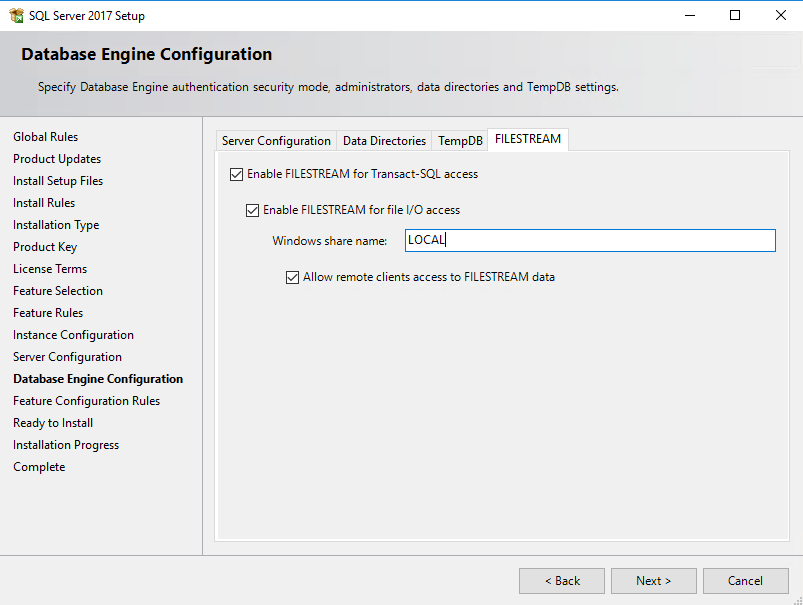Image resolution: width=803 pixels, height=605 pixels.
Task: Click inside the Windows share name field
Action: point(590,240)
